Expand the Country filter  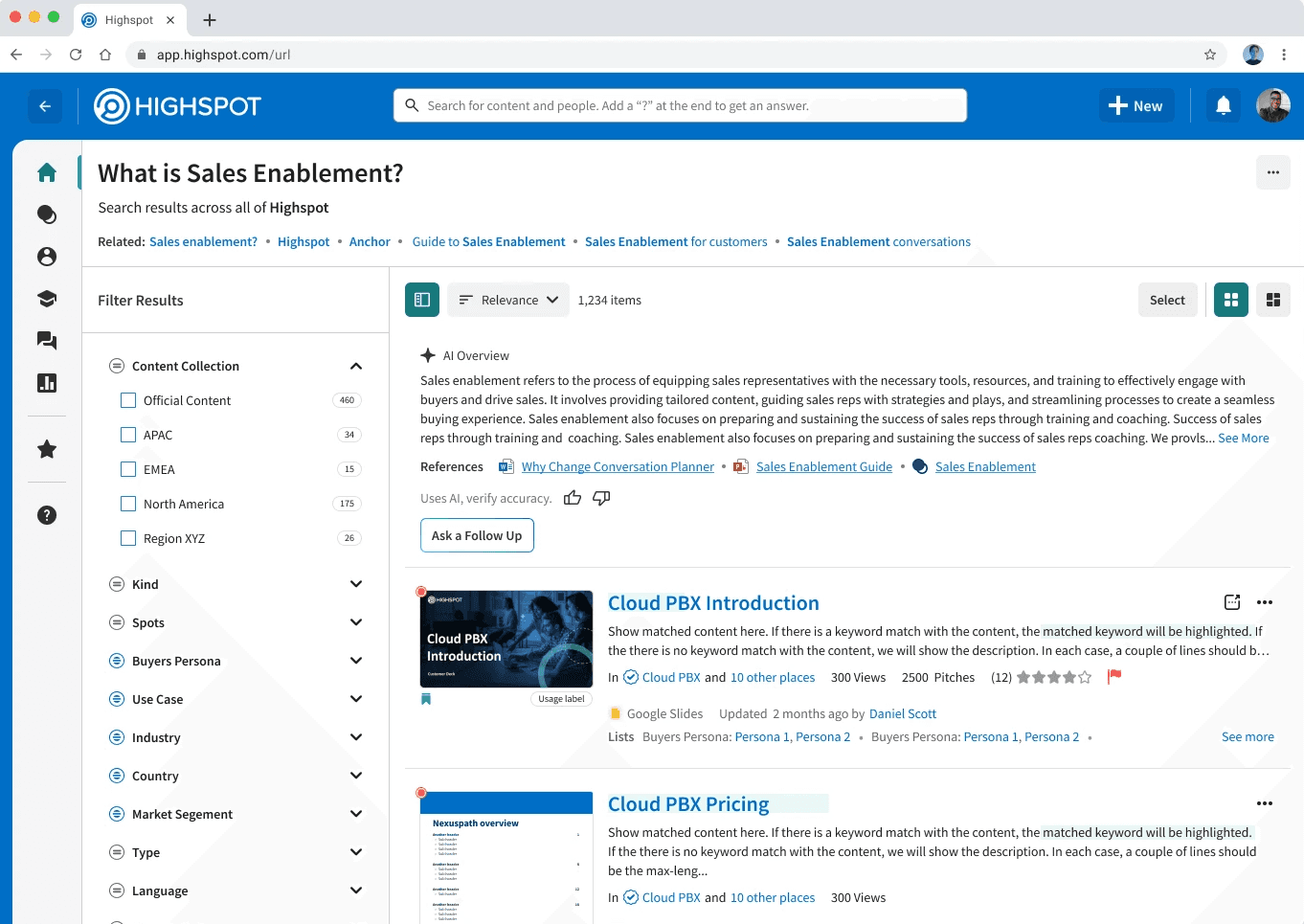[356, 776]
